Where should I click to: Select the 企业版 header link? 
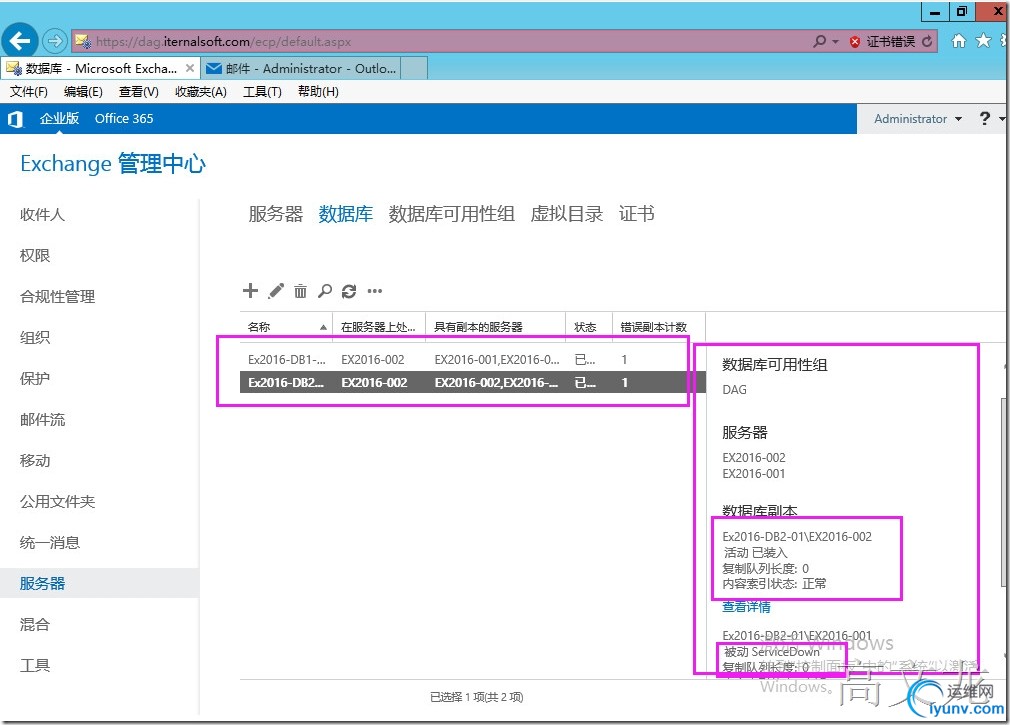tap(59, 118)
